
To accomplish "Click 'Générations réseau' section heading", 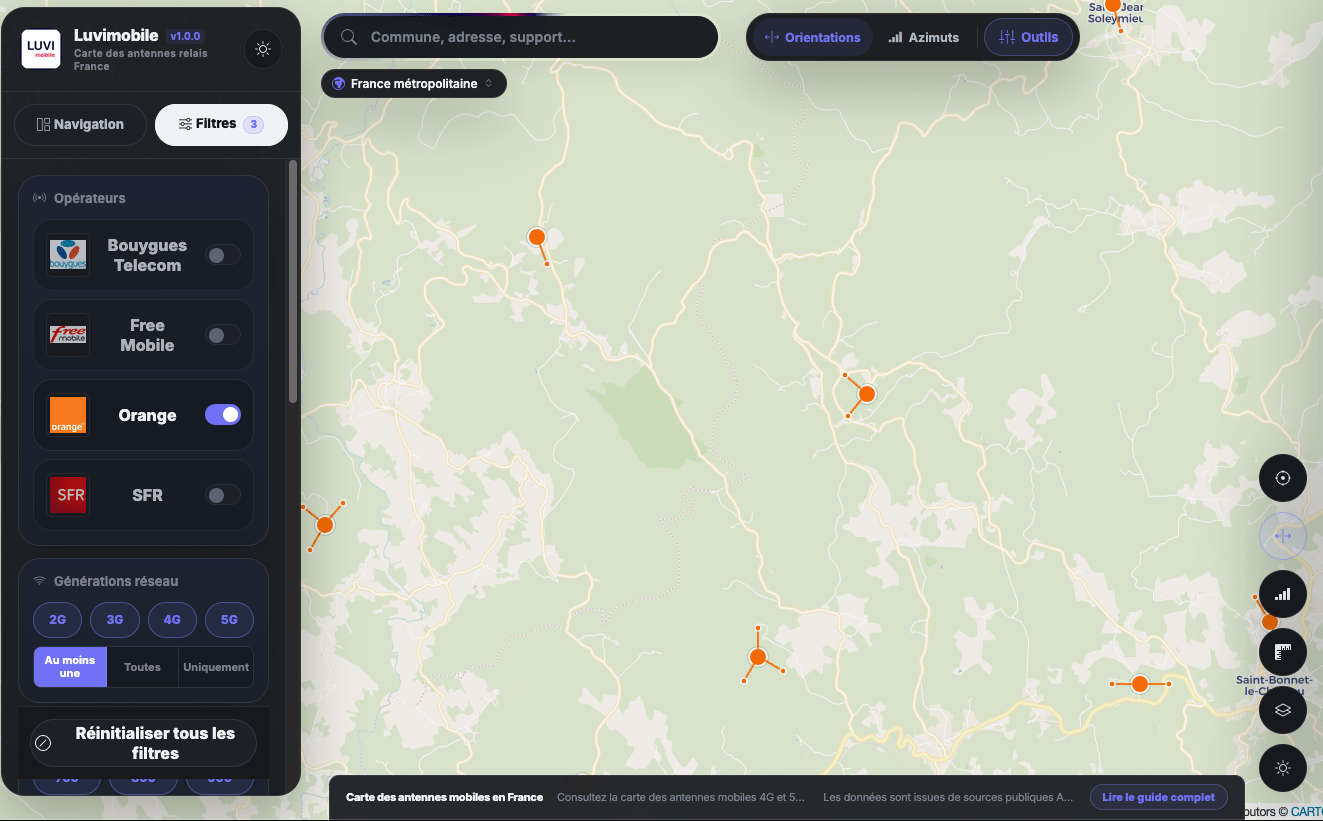I will pyautogui.click(x=116, y=581).
